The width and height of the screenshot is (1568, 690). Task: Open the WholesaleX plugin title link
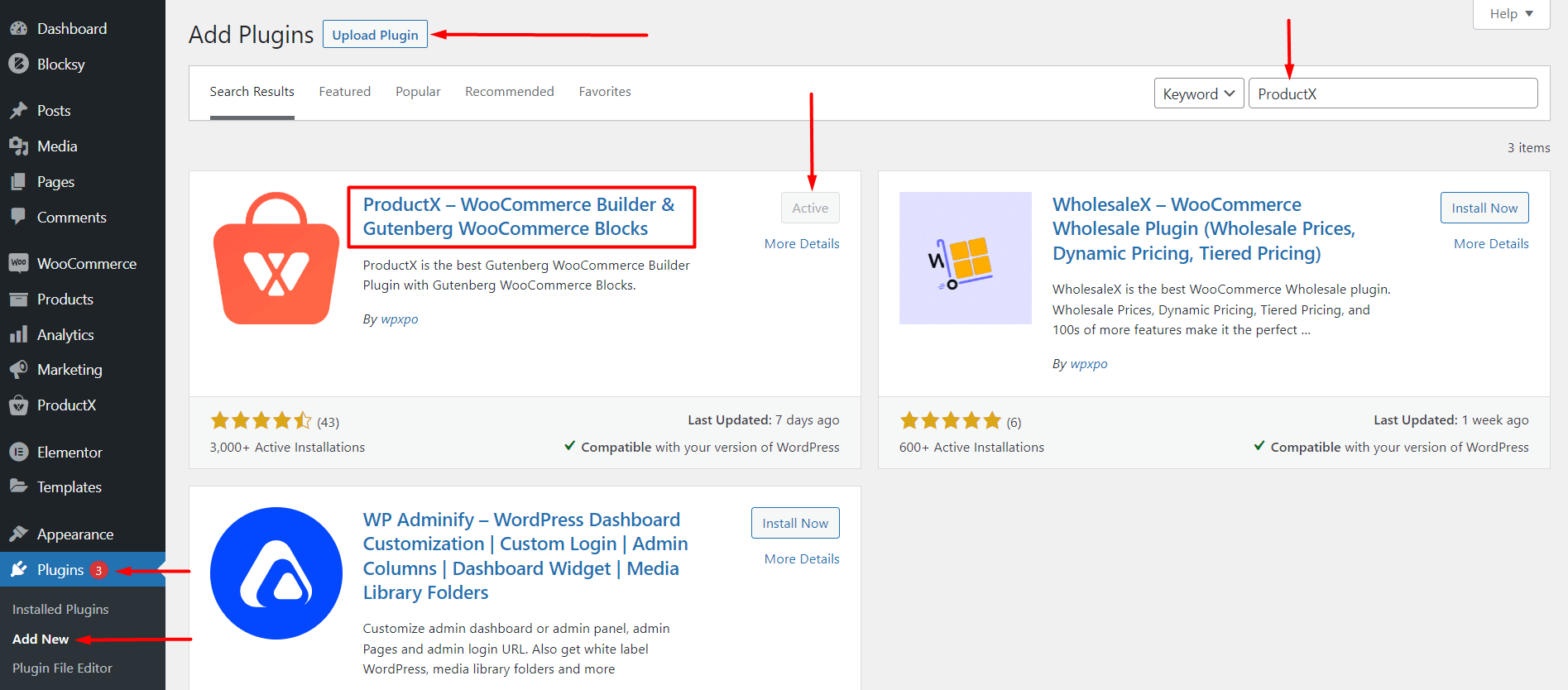tap(1204, 229)
